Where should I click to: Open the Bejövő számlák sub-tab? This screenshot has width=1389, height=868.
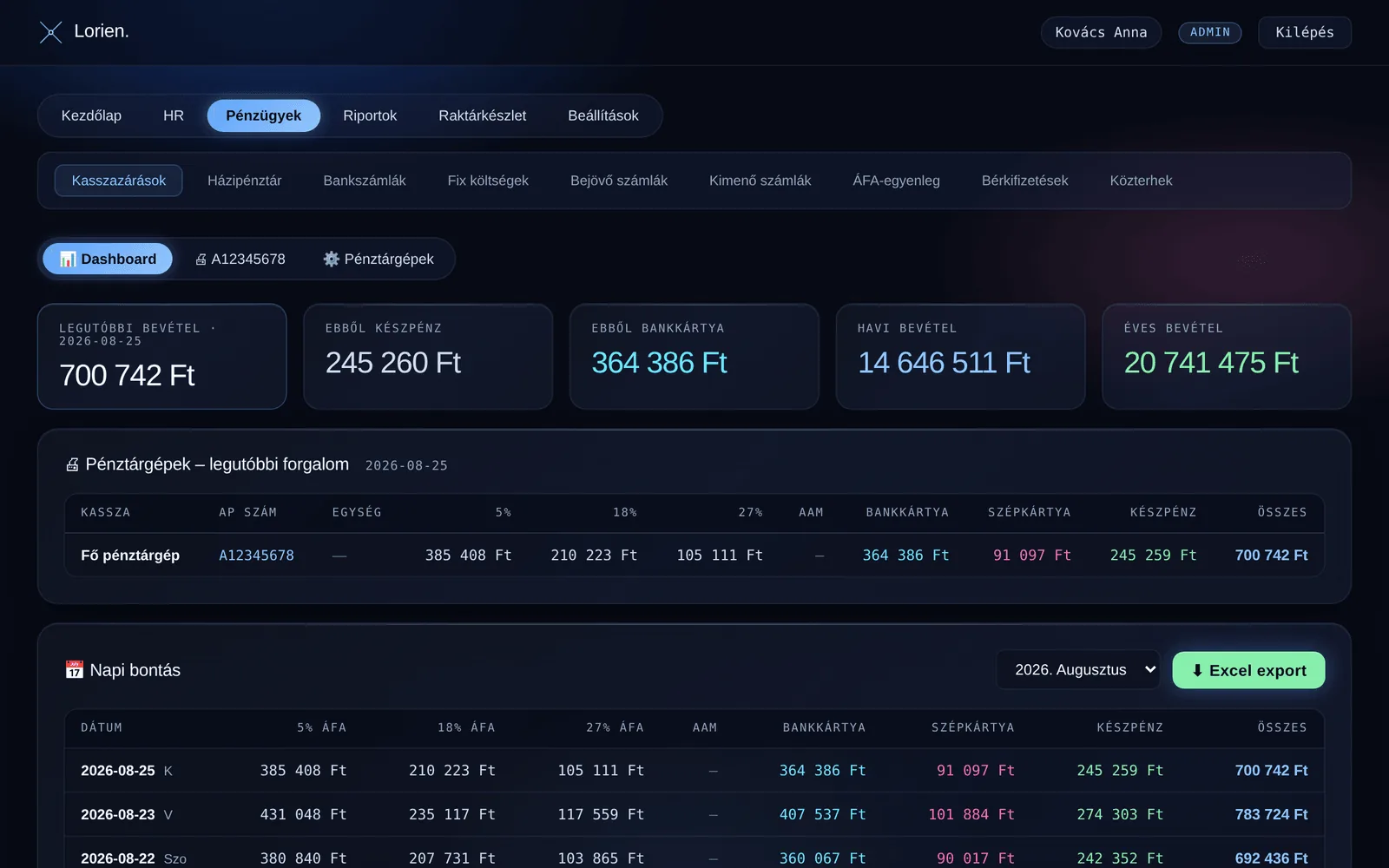coord(619,181)
